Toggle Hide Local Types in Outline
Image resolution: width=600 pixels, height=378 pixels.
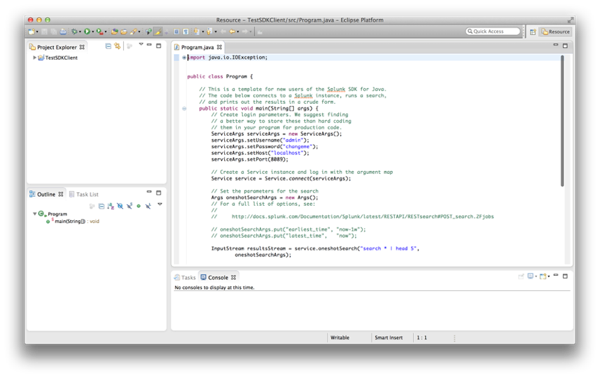(x=148, y=206)
